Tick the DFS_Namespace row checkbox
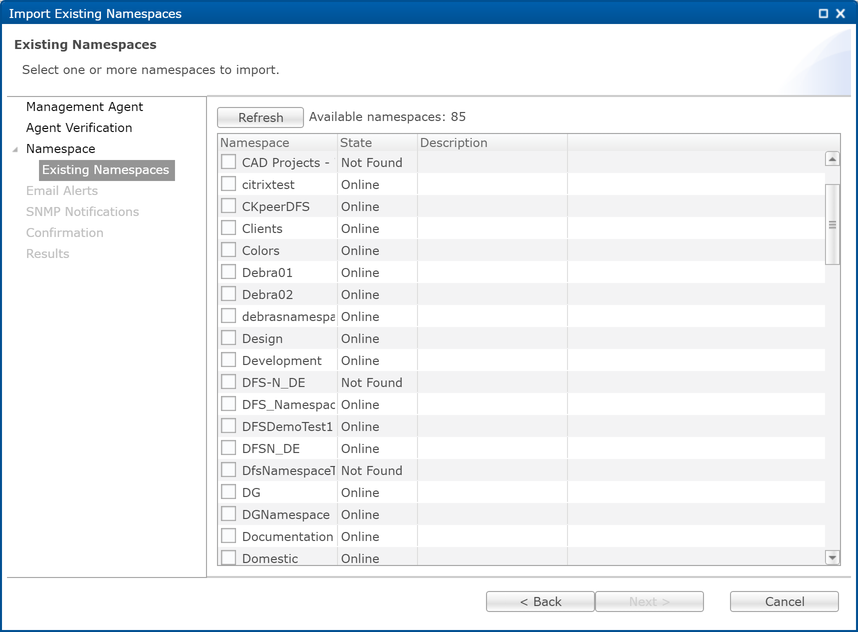Viewport: 858px width, 632px height. [228, 404]
